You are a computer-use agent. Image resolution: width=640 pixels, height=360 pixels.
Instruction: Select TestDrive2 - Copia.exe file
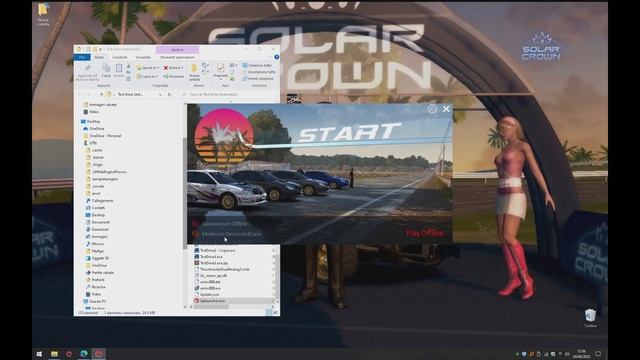215,250
